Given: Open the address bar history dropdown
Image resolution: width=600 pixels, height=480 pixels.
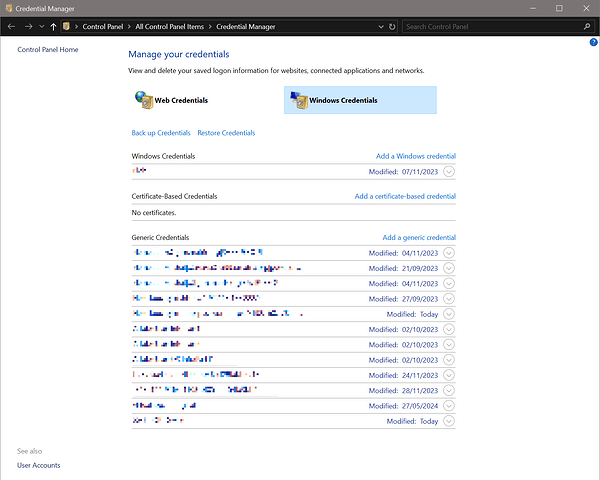Looking at the screenshot, I should 381,27.
